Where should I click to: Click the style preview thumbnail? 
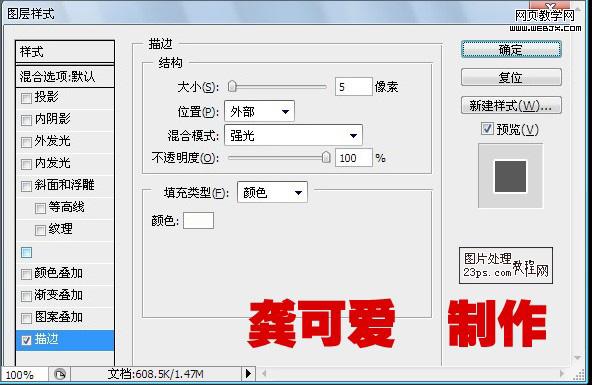(x=510, y=176)
